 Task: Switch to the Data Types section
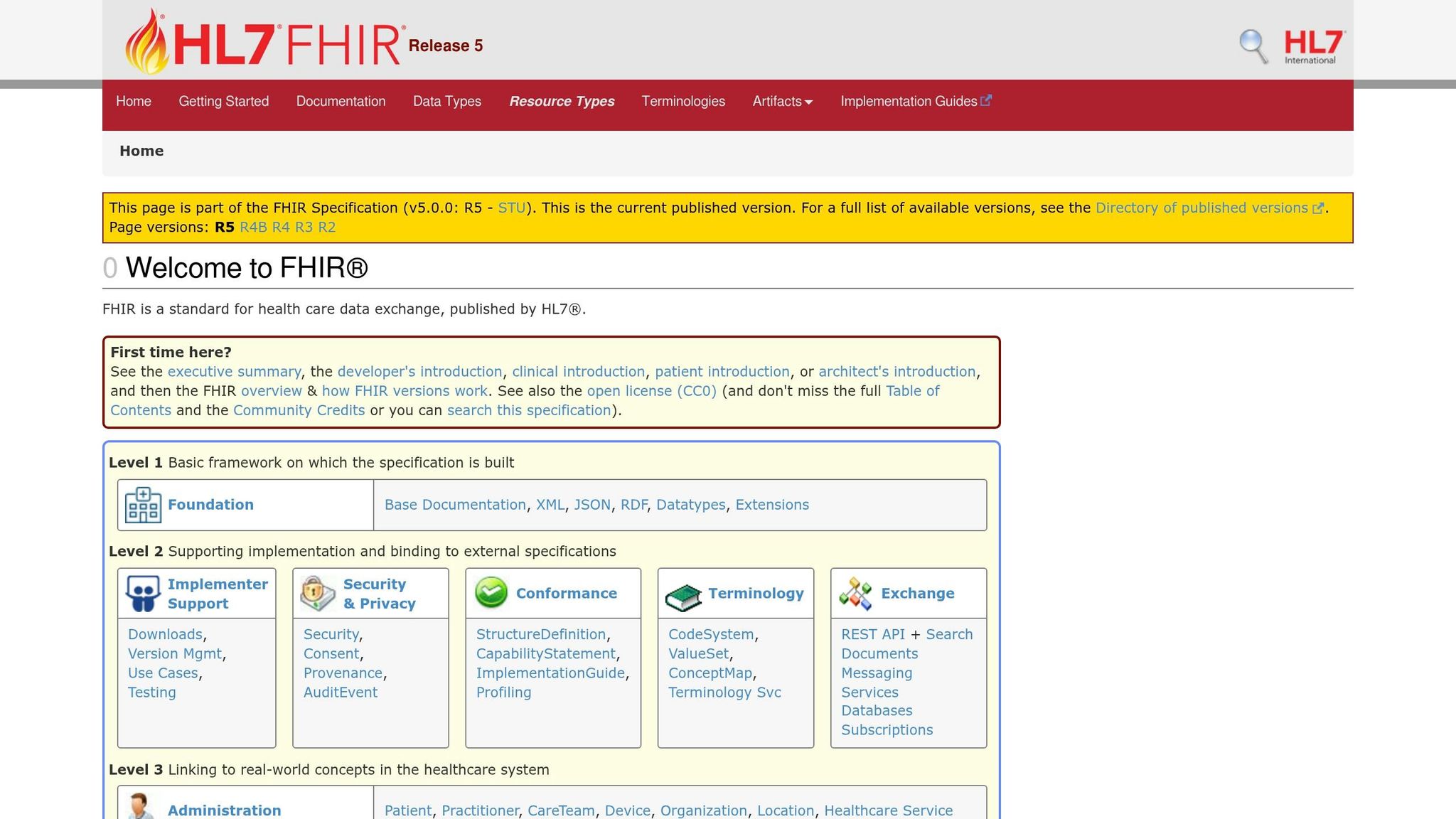[446, 102]
